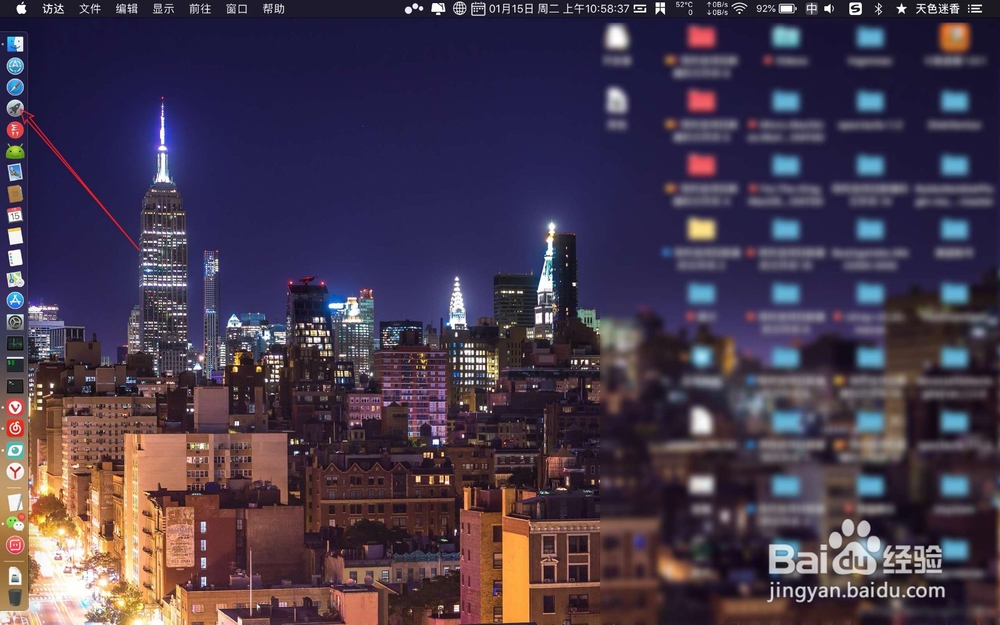The width and height of the screenshot is (1000, 625).
Task: Open Notification Center list icon
Action: 974,8
